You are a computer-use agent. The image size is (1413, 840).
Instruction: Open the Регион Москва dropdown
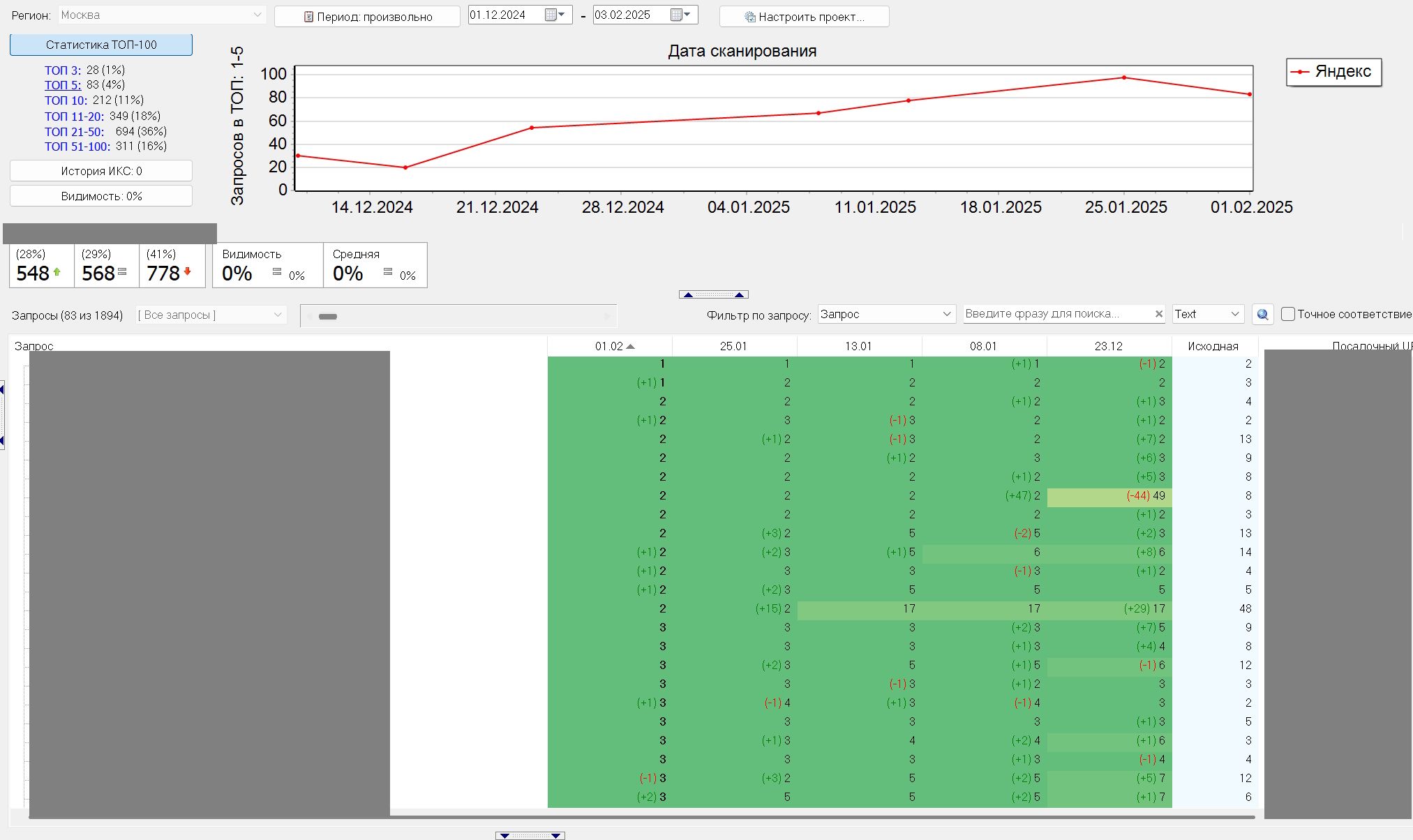pos(257,15)
